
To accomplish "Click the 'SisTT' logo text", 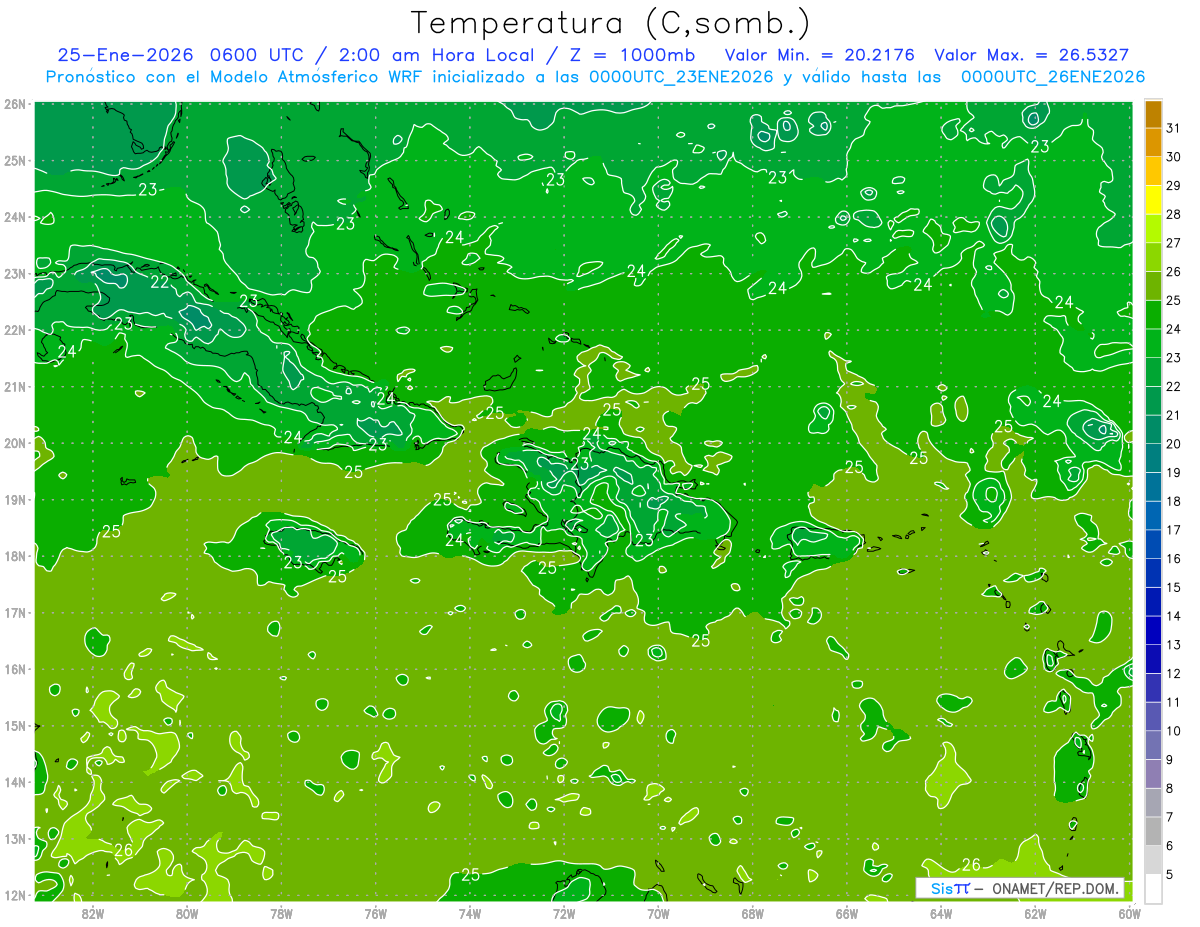I will click(x=950, y=888).
